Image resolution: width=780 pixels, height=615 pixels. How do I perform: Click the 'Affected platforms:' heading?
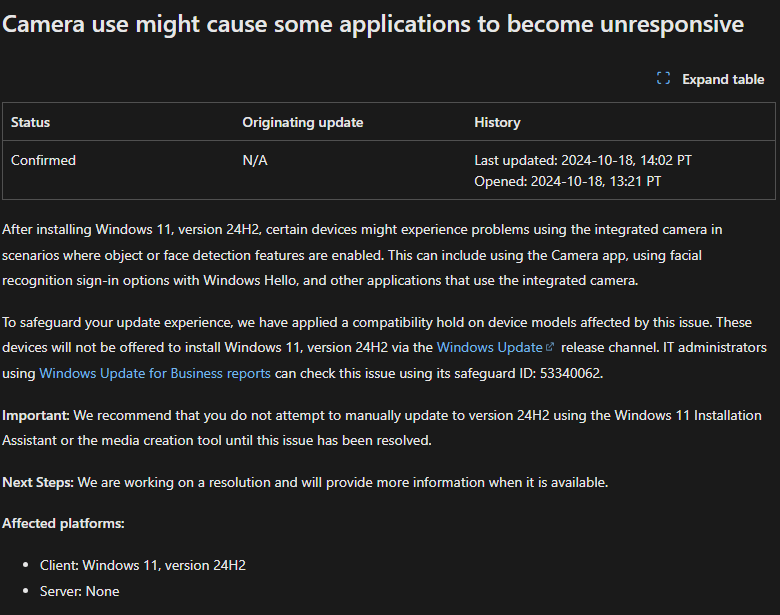(x=63, y=523)
